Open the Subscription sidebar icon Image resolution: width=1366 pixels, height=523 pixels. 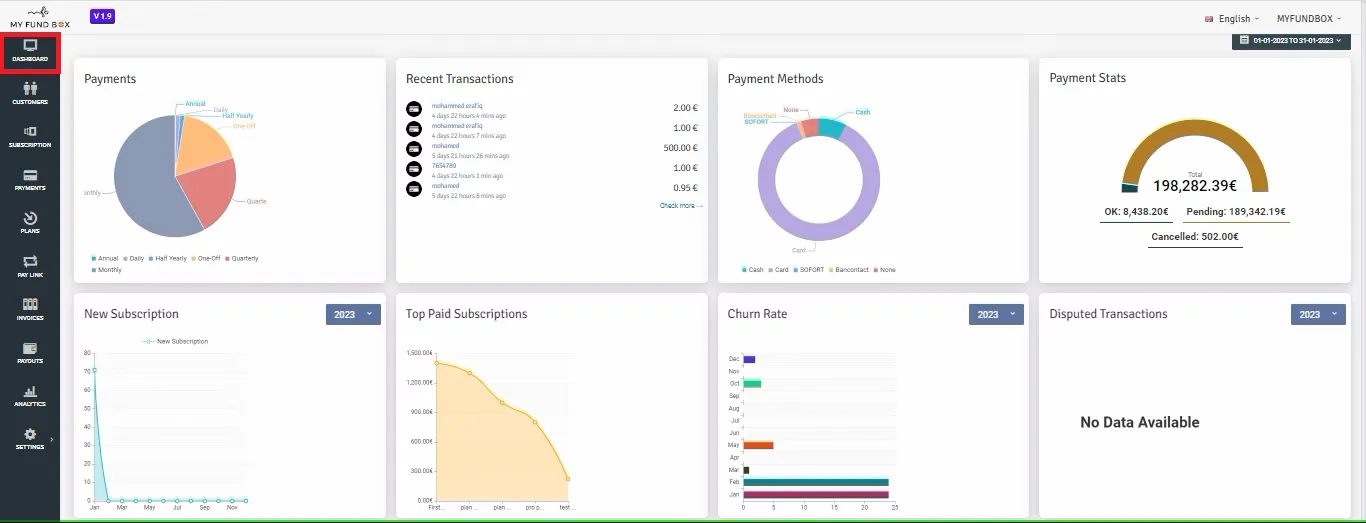pyautogui.click(x=30, y=131)
